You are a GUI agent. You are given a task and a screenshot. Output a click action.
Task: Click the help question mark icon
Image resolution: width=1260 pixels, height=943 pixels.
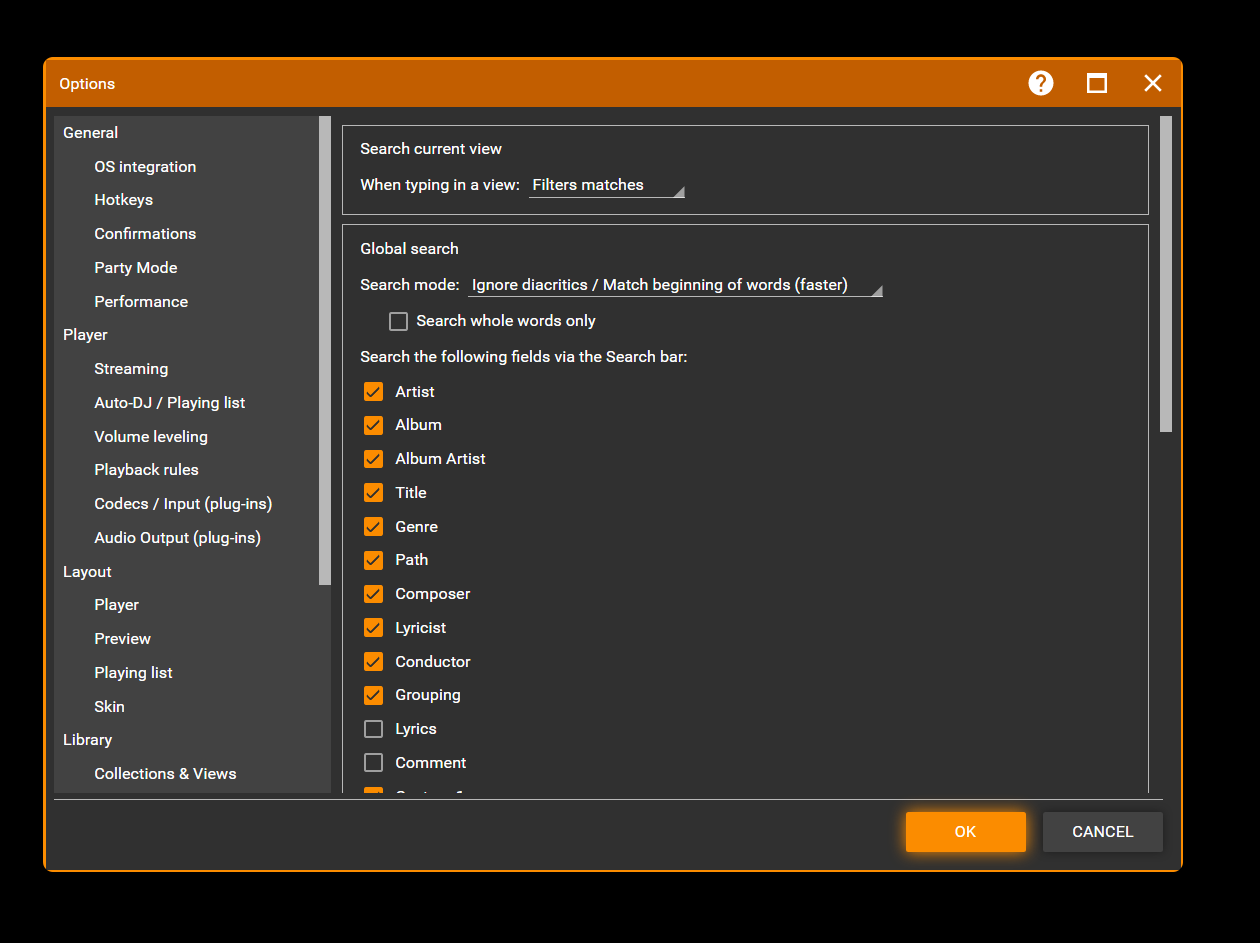[1041, 83]
